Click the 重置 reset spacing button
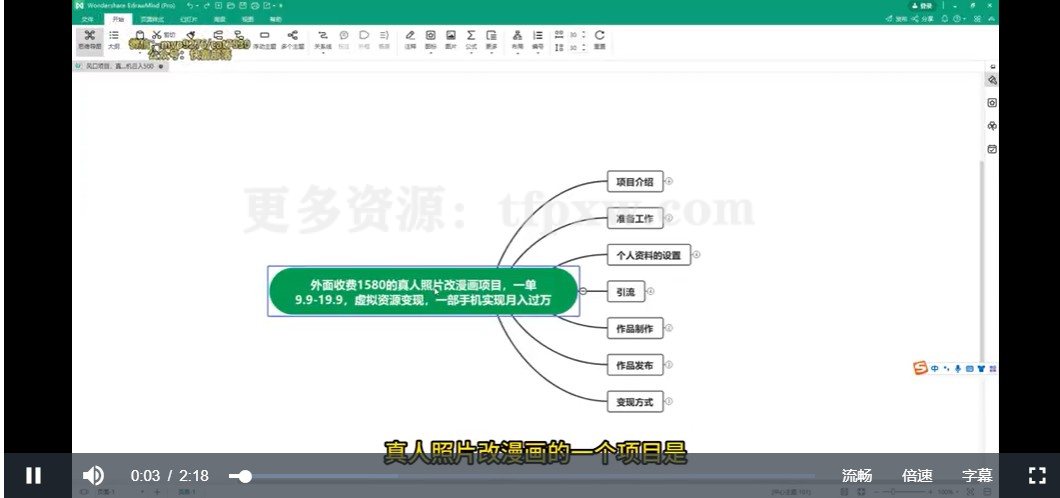The width and height of the screenshot is (1060, 498). click(599, 40)
